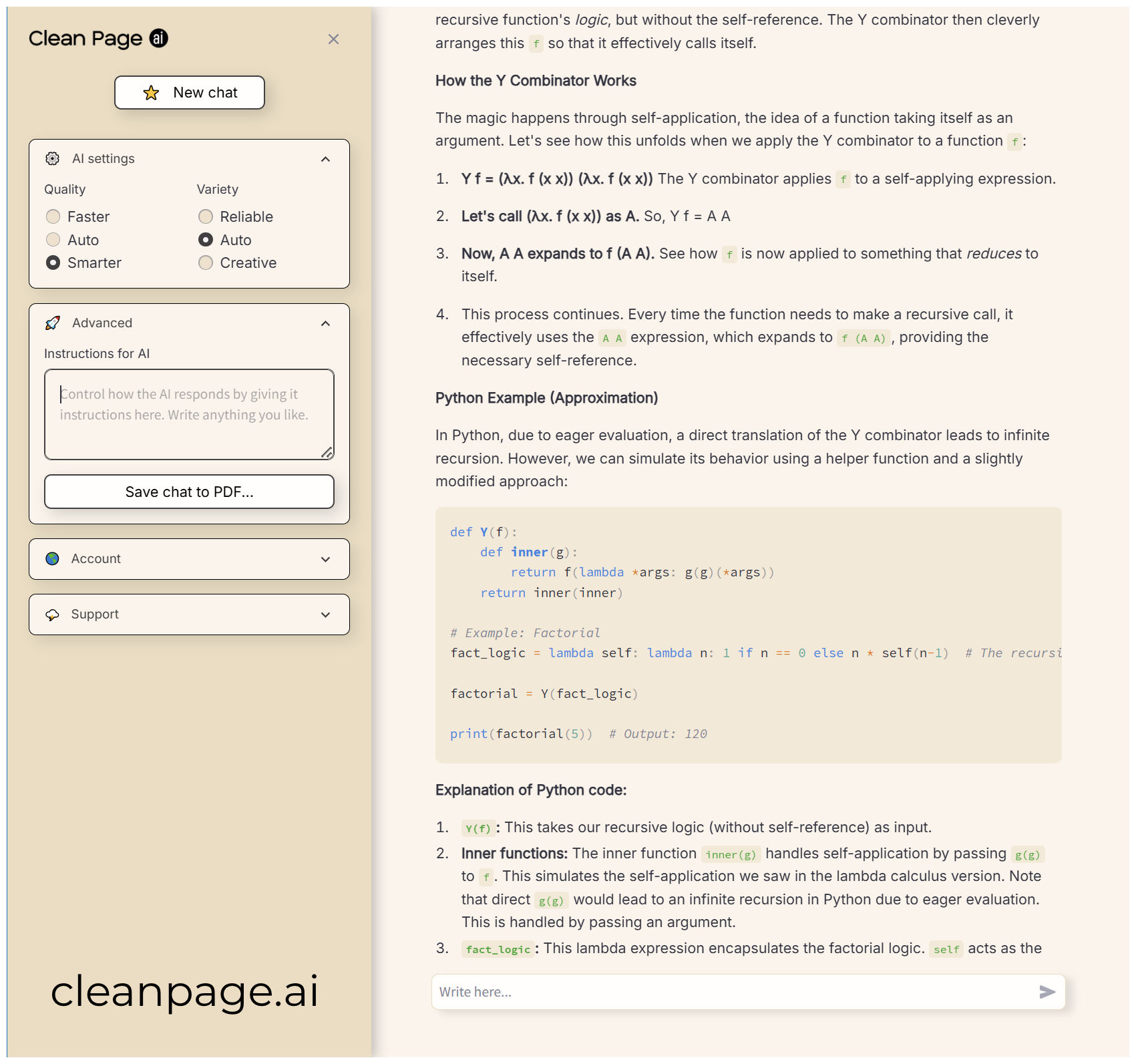1136x1064 pixels.
Task: Focus the Instructions for AI textbox
Action: [189, 414]
